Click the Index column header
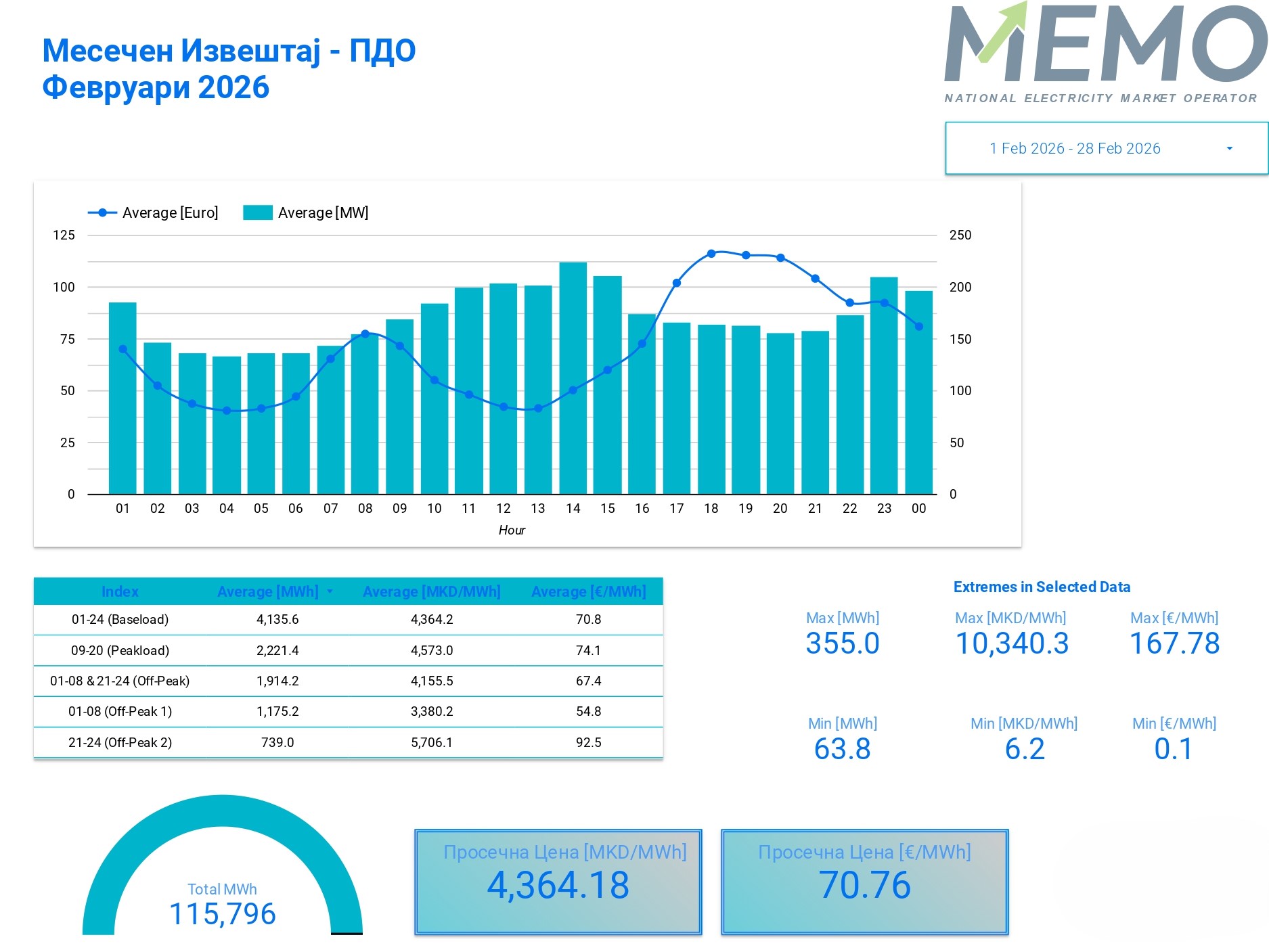 pos(120,591)
